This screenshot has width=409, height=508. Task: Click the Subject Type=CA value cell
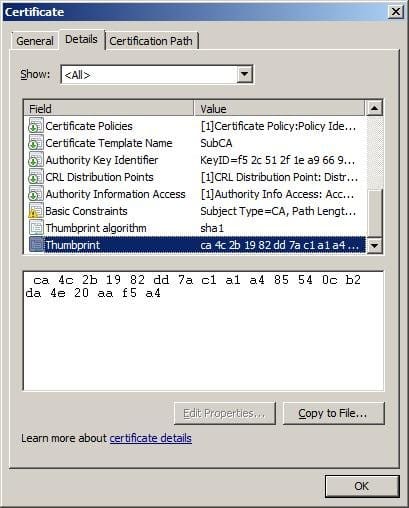278,211
